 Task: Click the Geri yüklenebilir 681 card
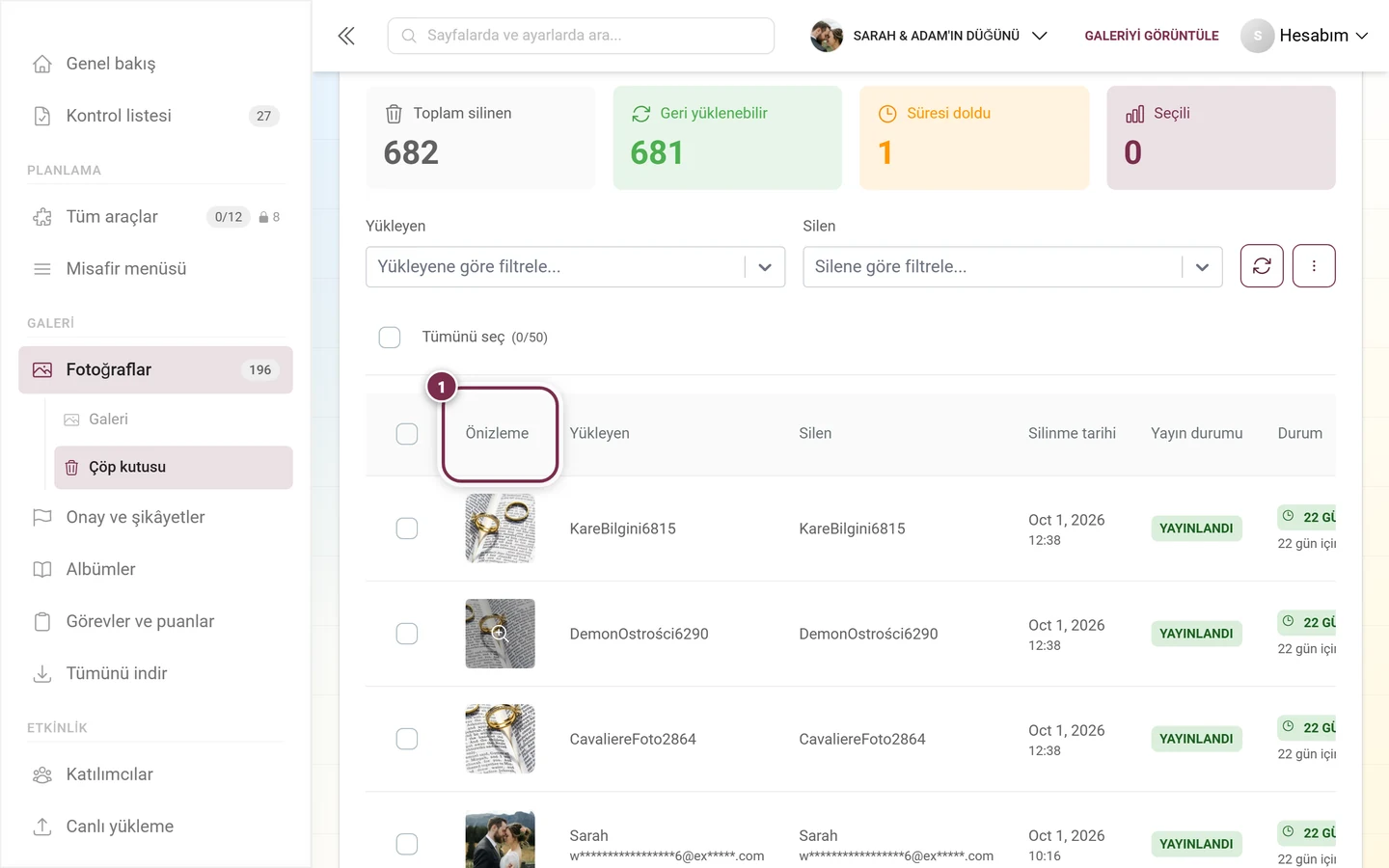click(727, 138)
